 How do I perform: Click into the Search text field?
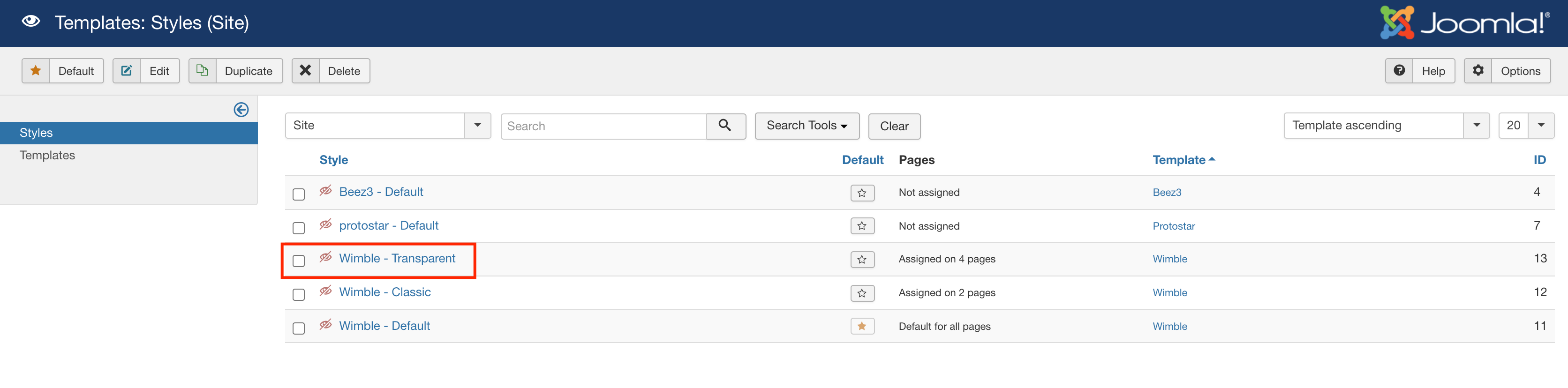[x=603, y=126]
